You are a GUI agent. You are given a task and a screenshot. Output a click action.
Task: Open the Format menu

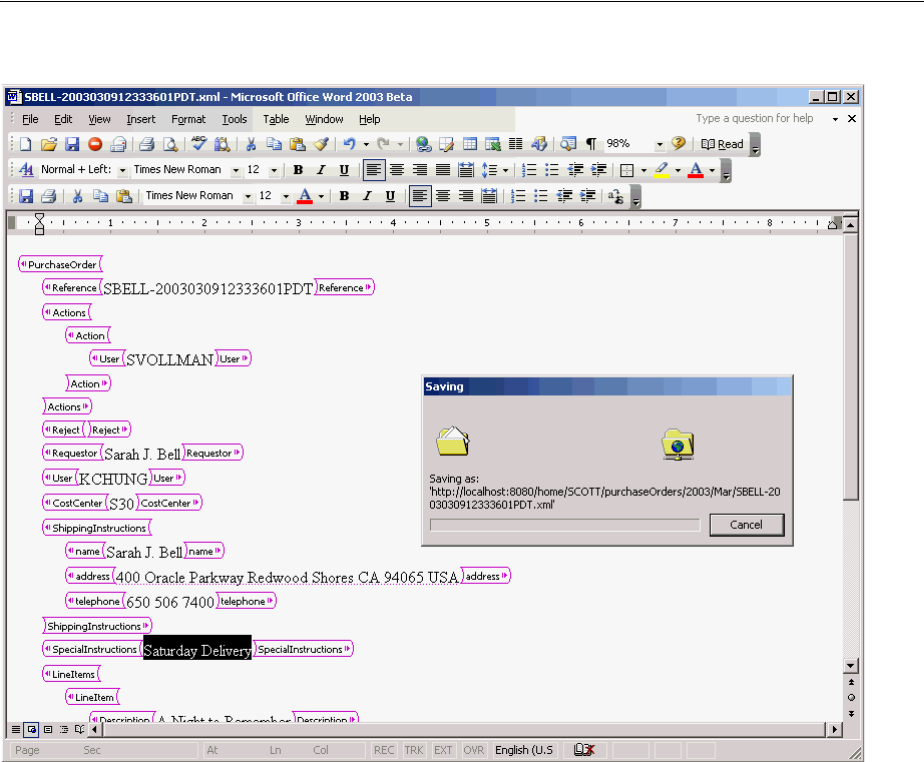(x=189, y=119)
